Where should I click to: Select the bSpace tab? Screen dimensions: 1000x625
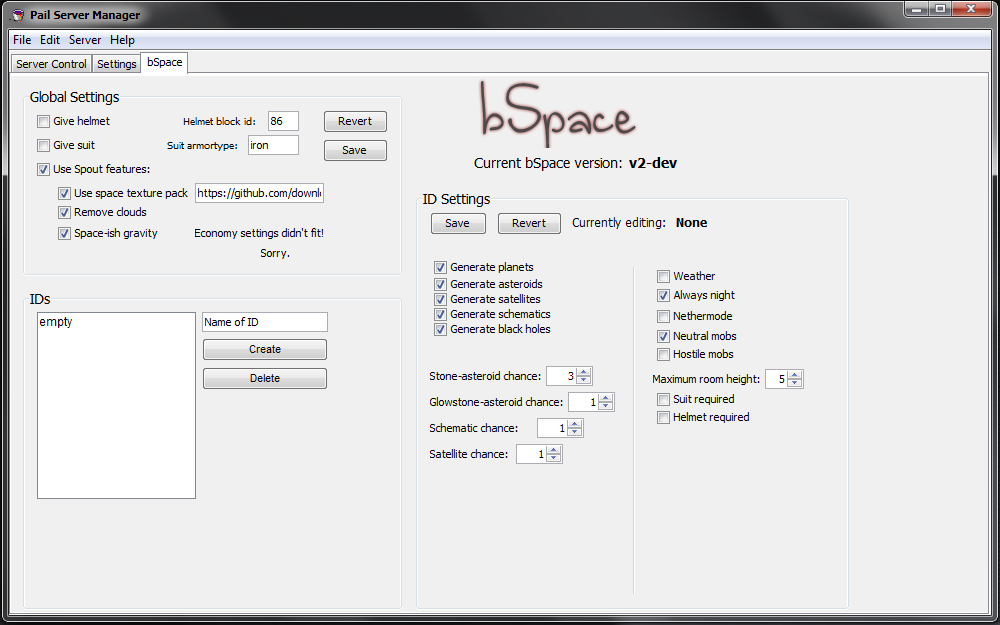165,62
